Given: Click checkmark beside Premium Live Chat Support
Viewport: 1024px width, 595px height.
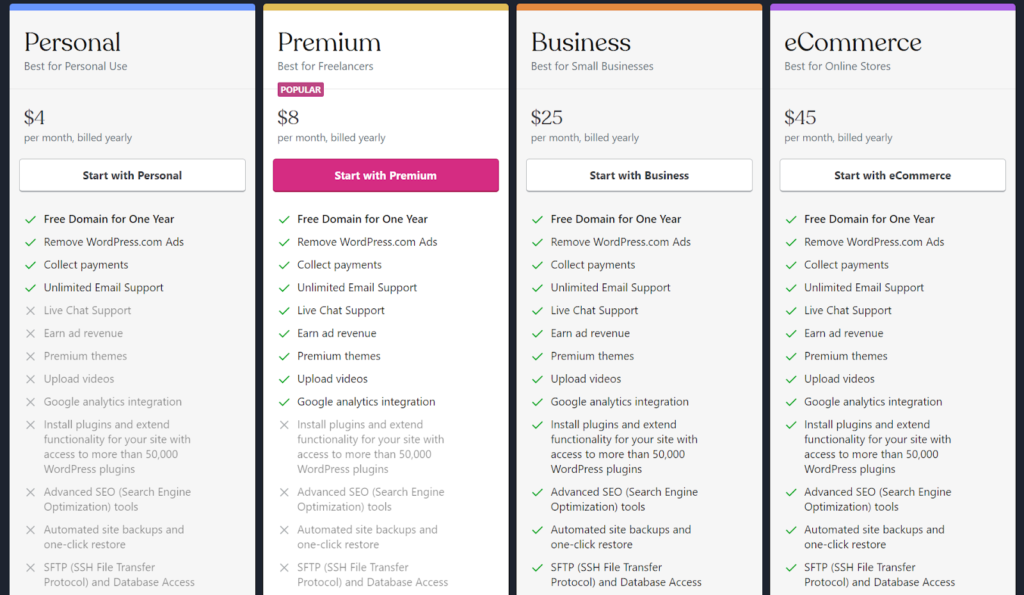Looking at the screenshot, I should coord(283,311).
